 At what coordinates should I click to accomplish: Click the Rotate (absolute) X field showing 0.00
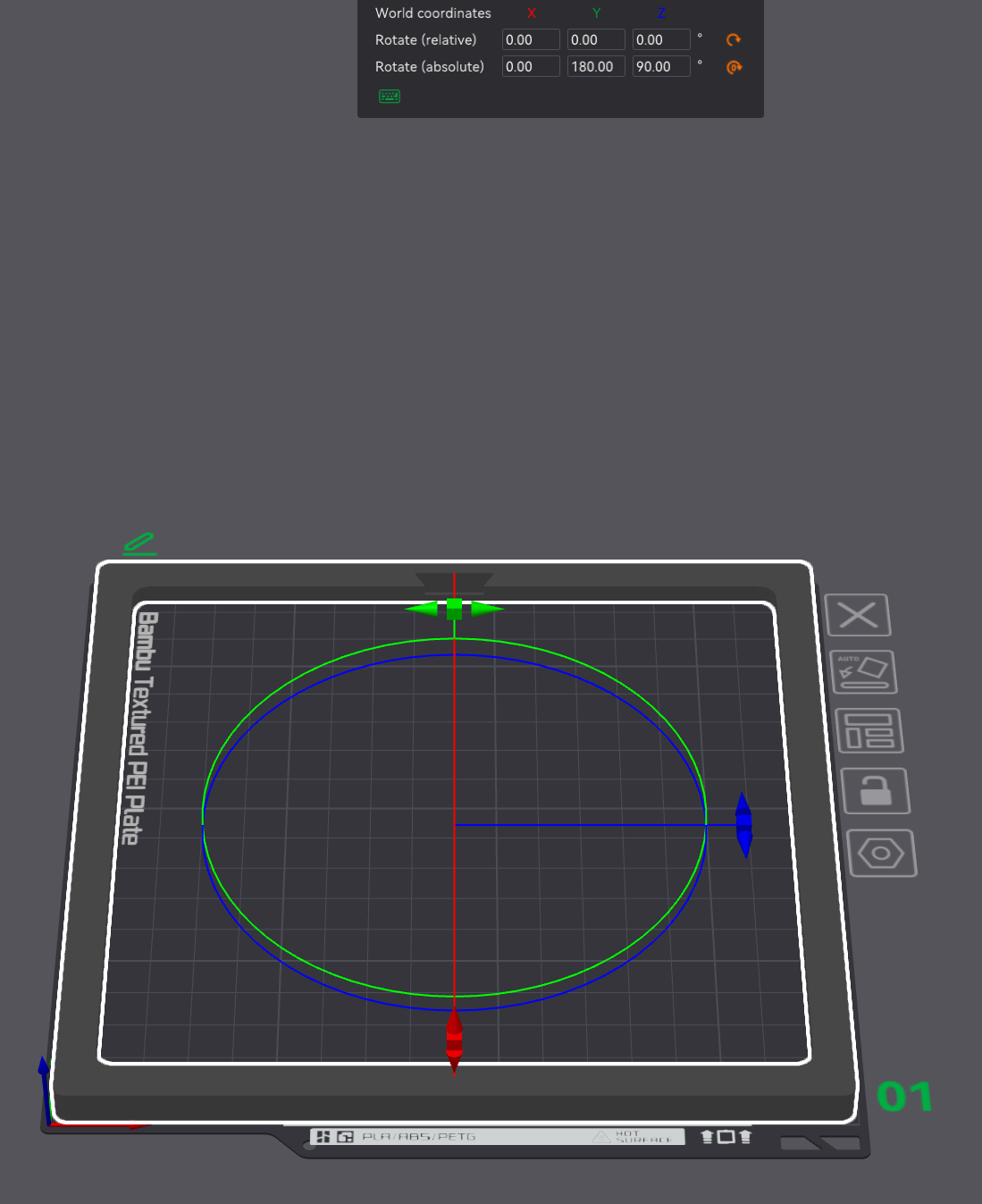pyautogui.click(x=531, y=67)
